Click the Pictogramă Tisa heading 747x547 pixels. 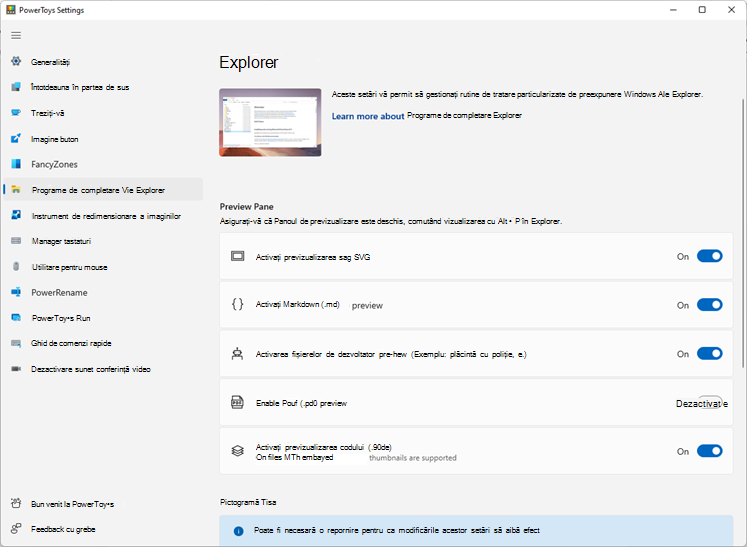click(x=248, y=502)
